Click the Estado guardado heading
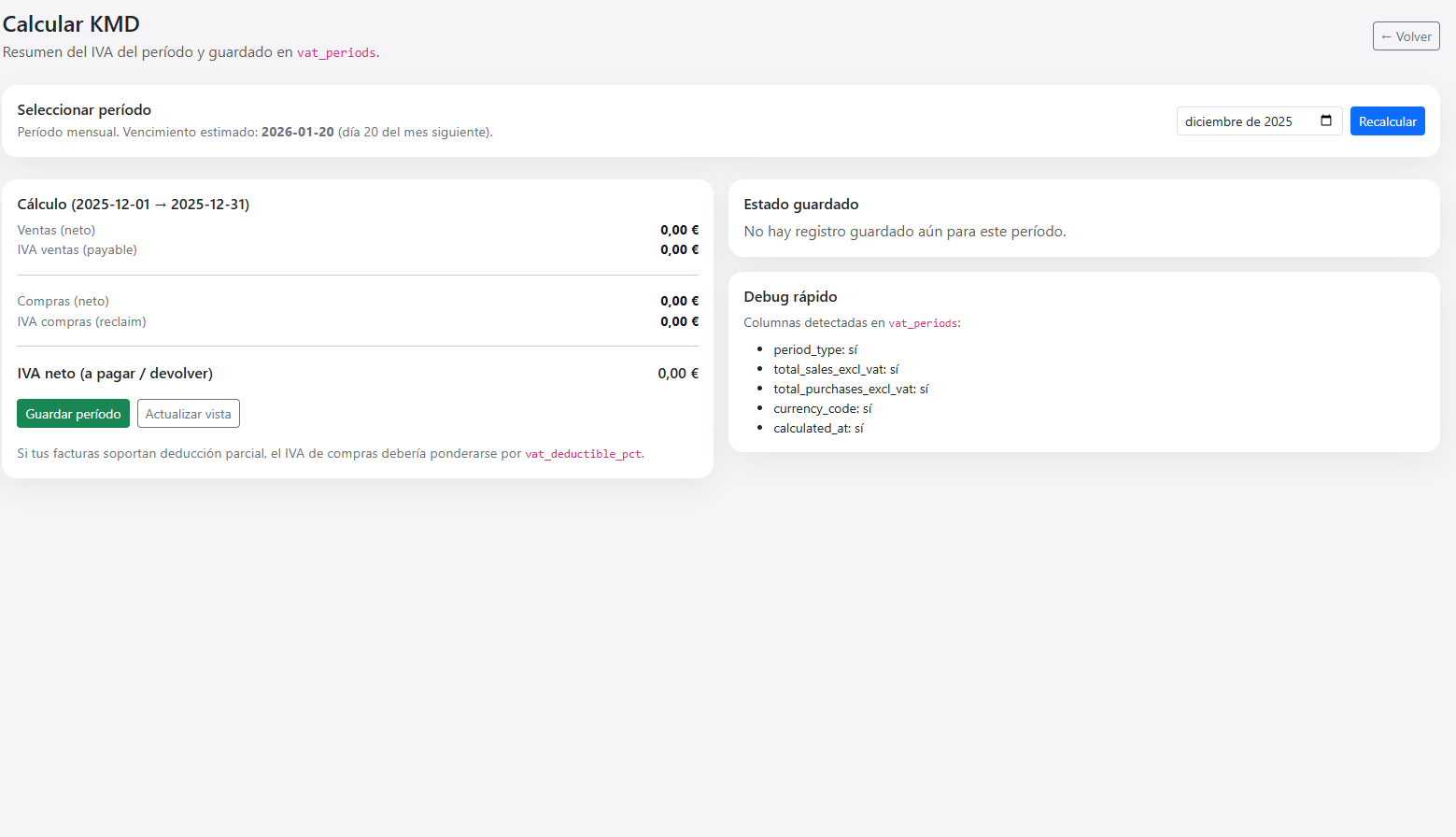This screenshot has width=1456, height=837. (x=800, y=205)
